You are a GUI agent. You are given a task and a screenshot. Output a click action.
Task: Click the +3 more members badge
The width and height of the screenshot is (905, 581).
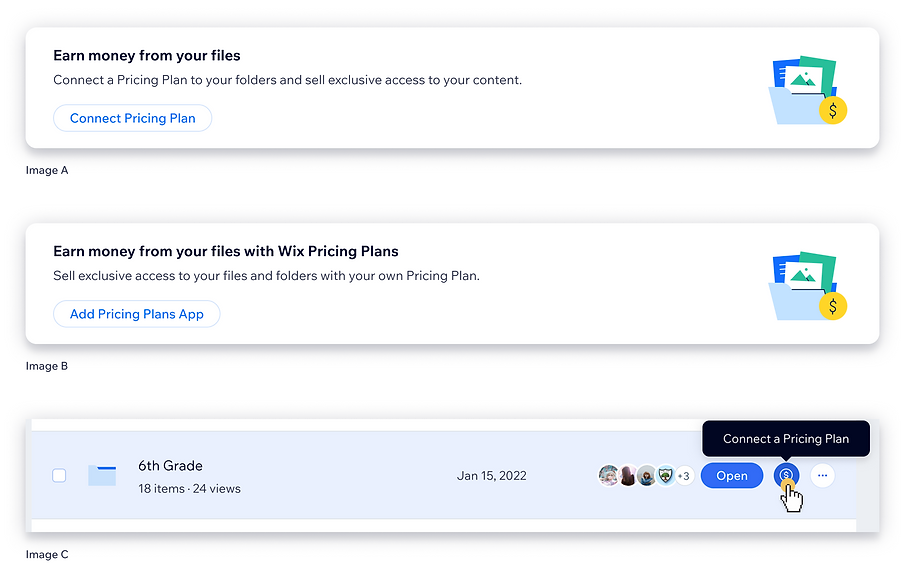coord(684,476)
